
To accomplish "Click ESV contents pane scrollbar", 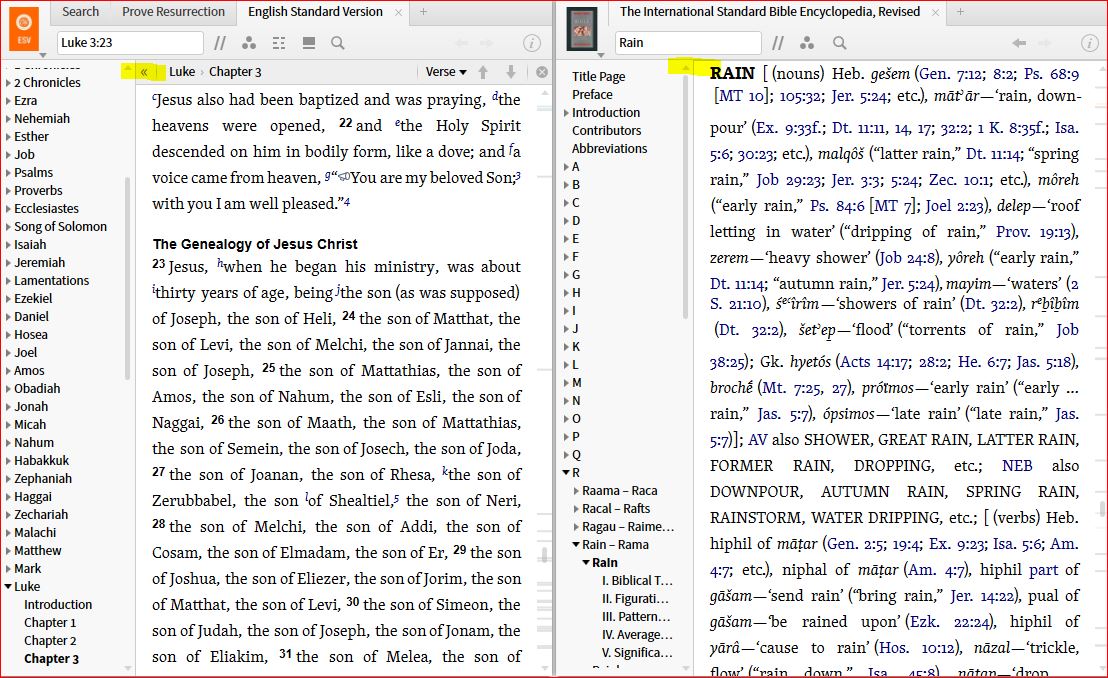I will pyautogui.click(x=127, y=277).
